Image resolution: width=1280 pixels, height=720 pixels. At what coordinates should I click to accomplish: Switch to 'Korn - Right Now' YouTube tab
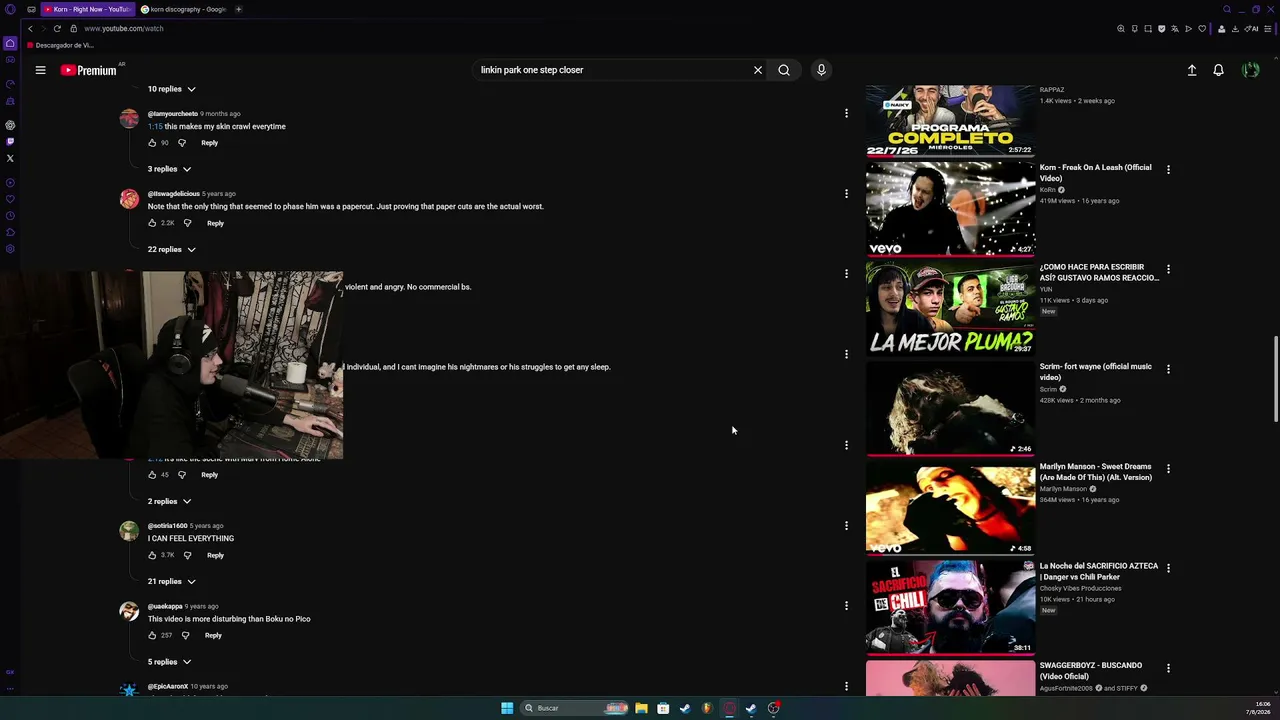tap(86, 9)
